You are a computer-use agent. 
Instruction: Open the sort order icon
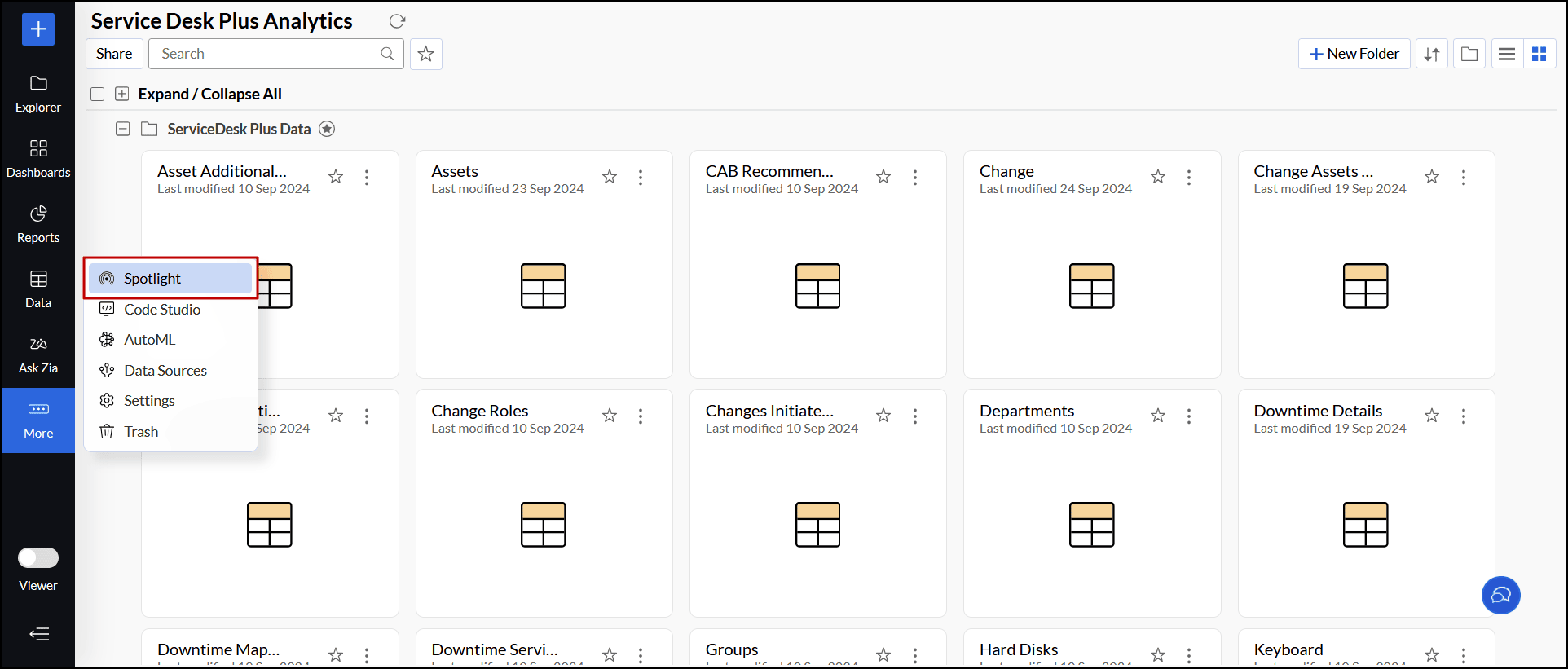click(1432, 54)
